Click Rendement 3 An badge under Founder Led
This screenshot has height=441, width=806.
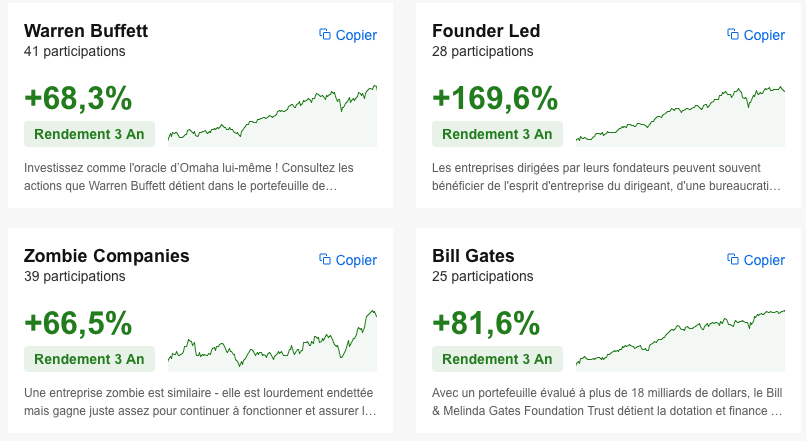pyautogui.click(x=497, y=134)
